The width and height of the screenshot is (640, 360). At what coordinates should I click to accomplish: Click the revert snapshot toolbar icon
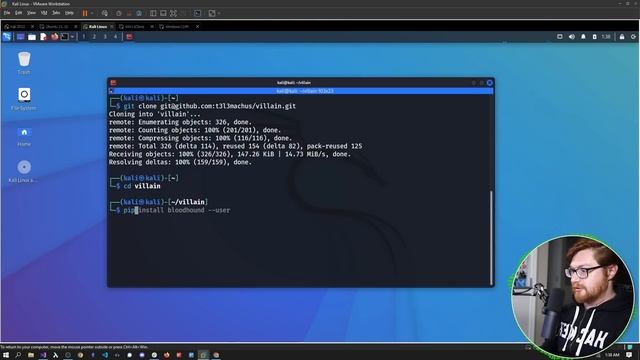(x=129, y=13)
